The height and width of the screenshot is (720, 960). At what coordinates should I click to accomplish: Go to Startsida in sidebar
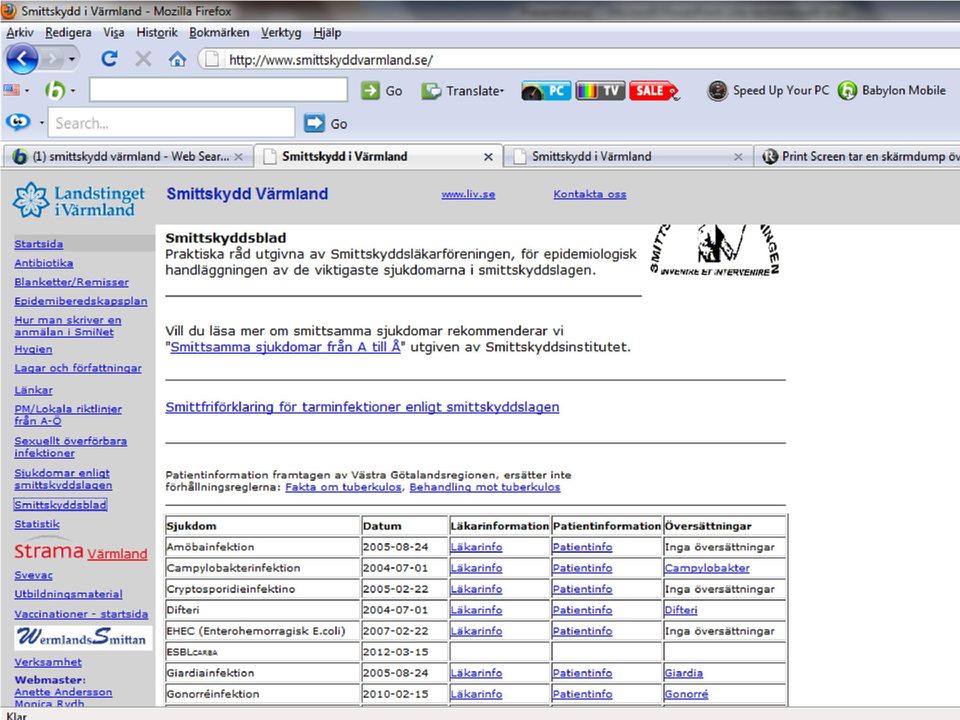39,244
